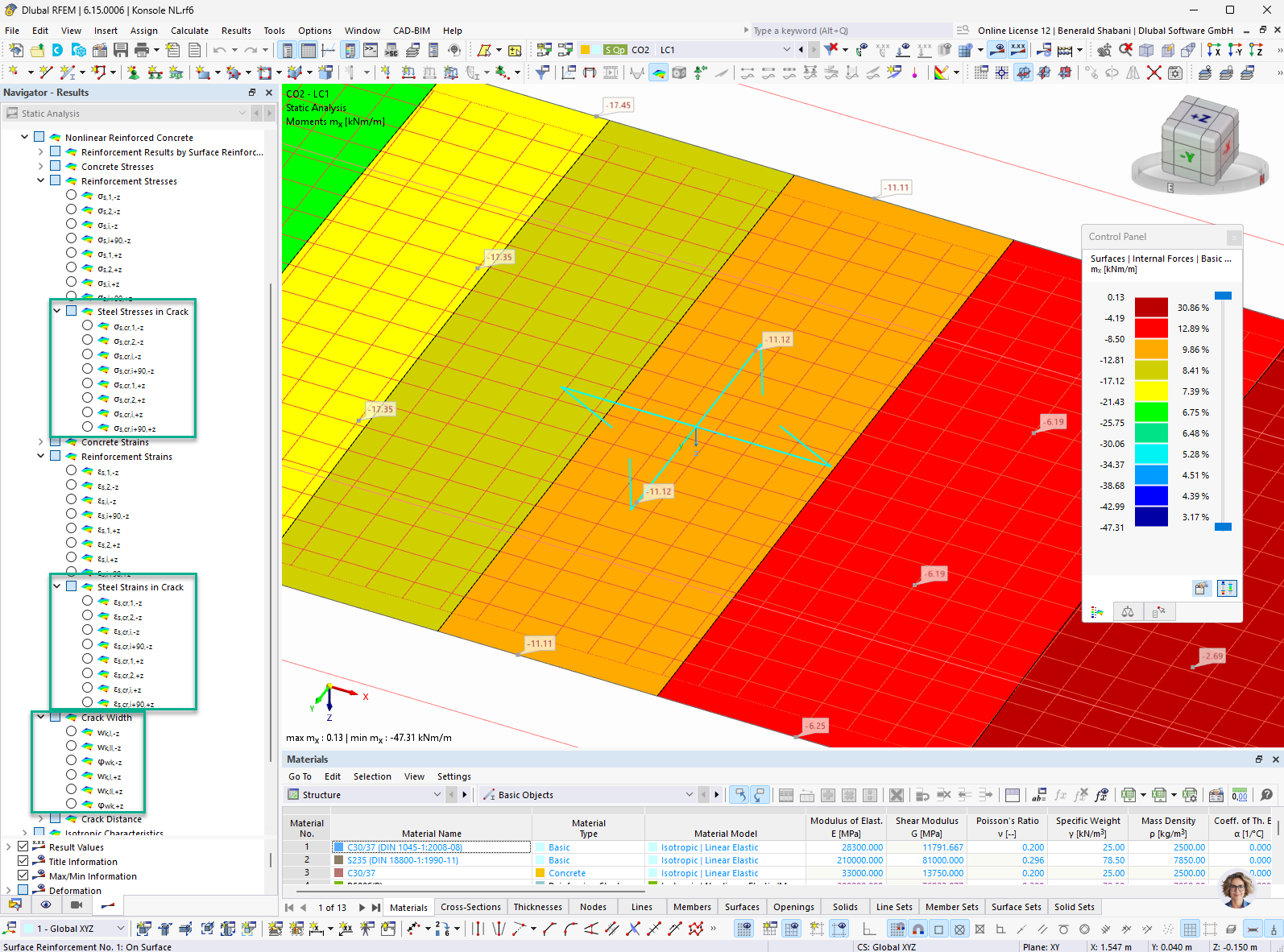Click the red X delete icon in toolbar
The width and height of the screenshot is (1284, 952).
(1154, 72)
